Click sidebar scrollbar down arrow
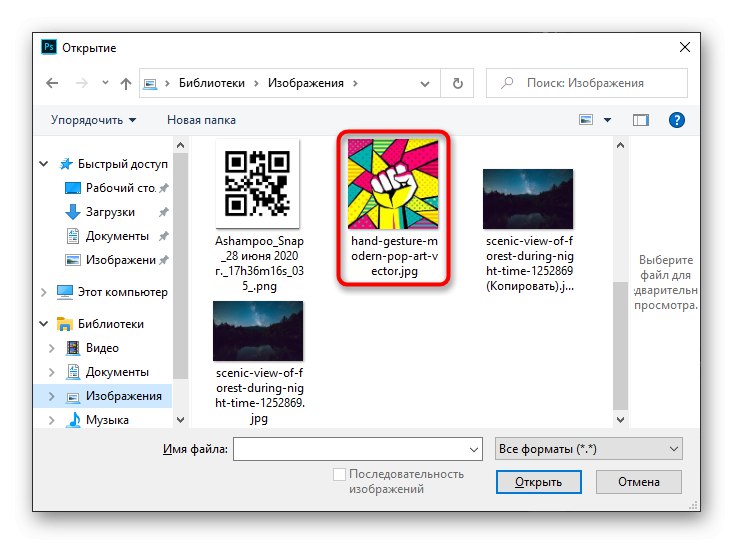This screenshot has width=733, height=544. (180, 420)
